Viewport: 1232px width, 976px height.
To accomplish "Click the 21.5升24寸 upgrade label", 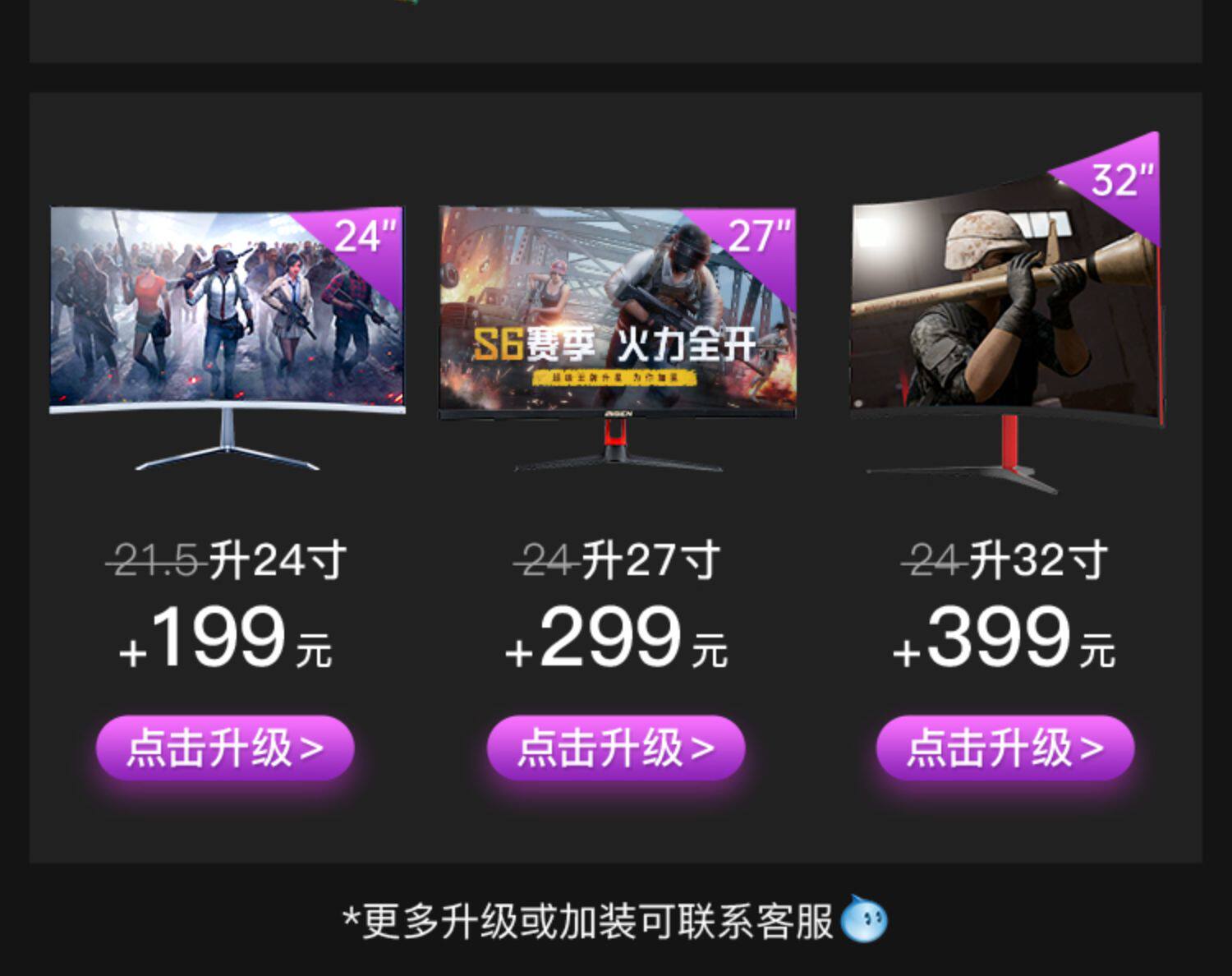I will [227, 560].
